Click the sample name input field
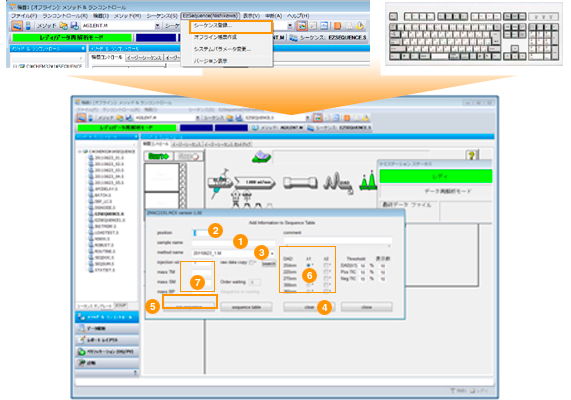Image resolution: width=571 pixels, height=400 pixels. tap(233, 243)
